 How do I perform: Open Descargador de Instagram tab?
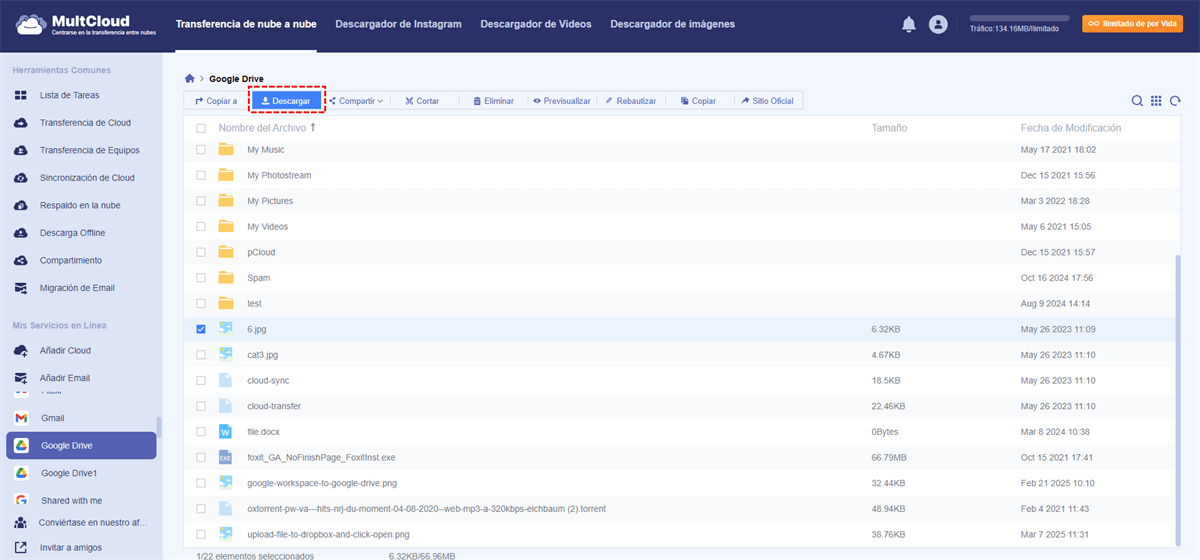[398, 24]
